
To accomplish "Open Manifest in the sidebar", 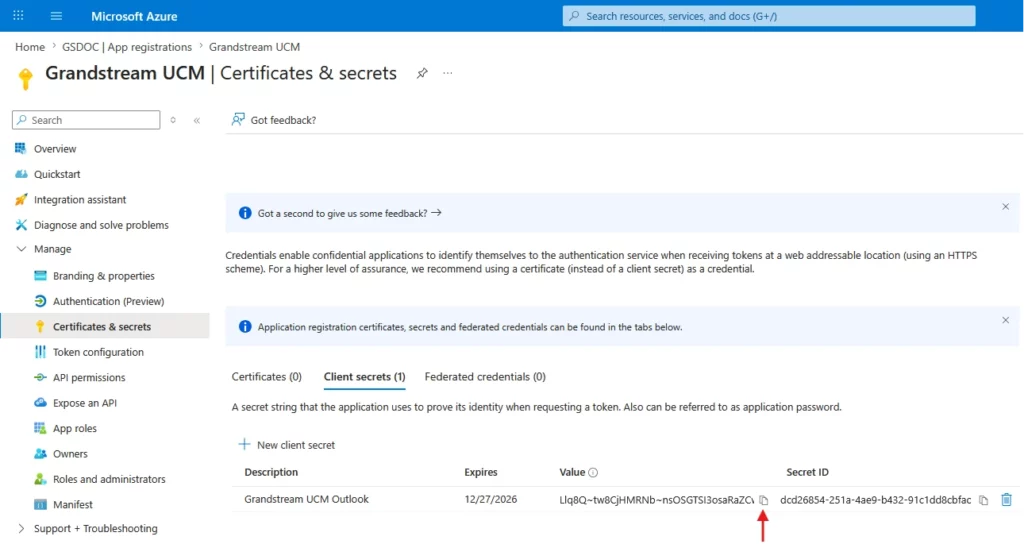I will [x=72, y=505].
